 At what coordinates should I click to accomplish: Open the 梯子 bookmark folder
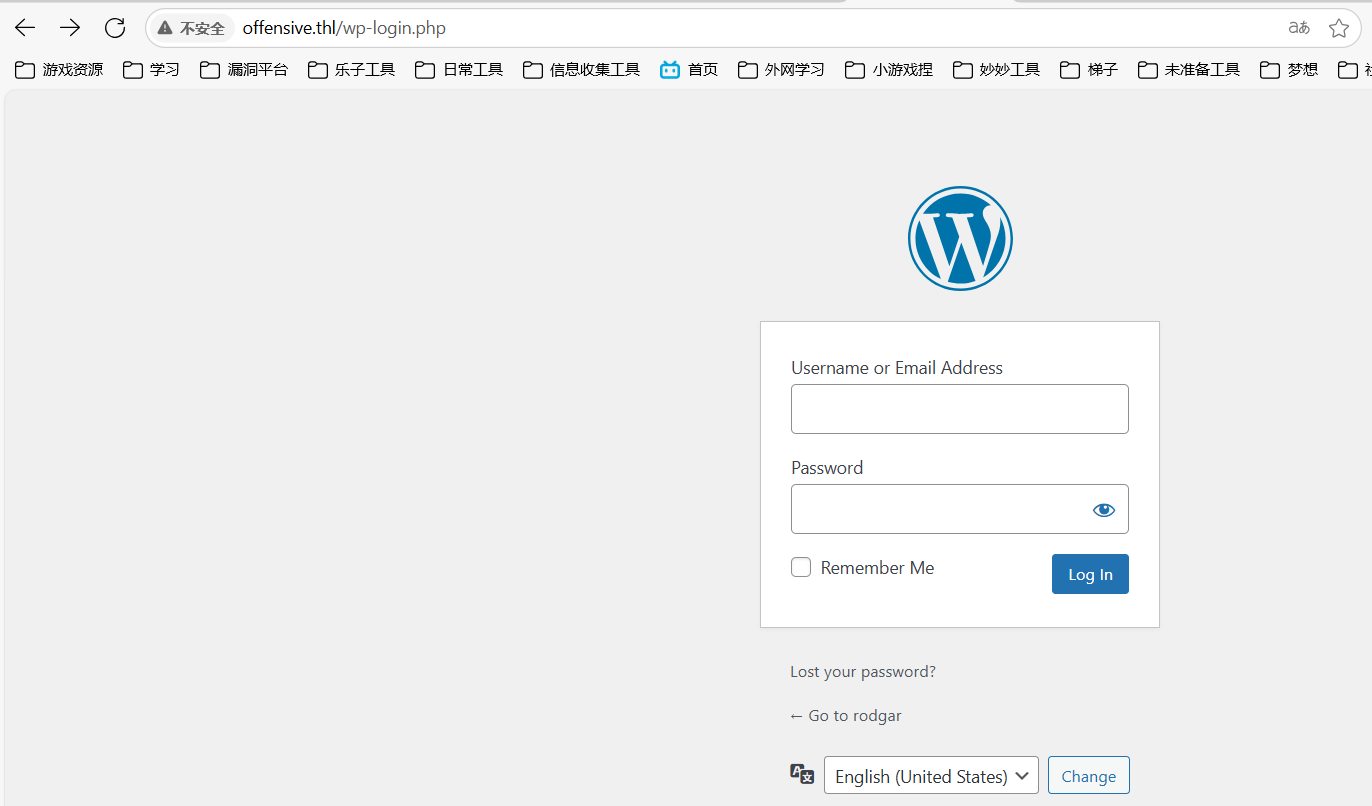coord(1089,69)
